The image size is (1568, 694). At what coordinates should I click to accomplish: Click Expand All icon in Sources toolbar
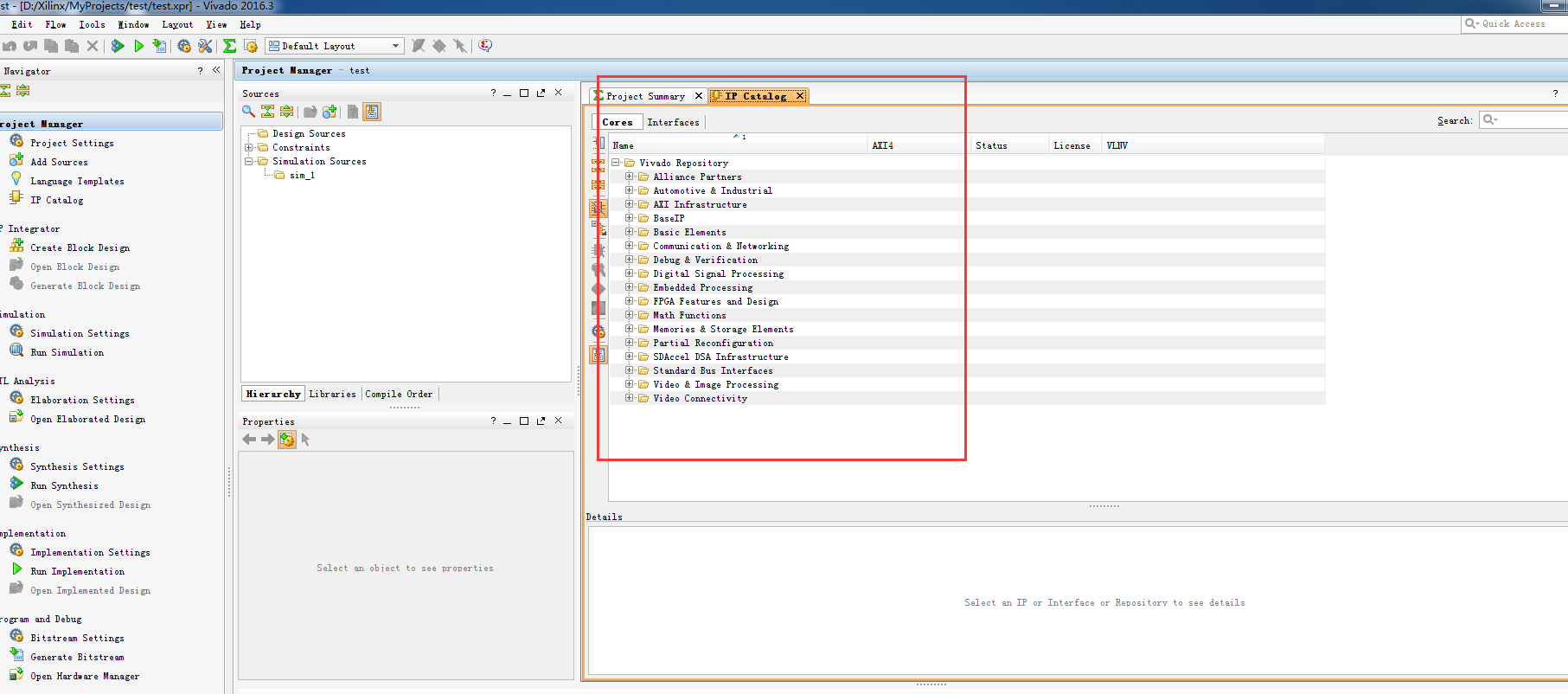click(x=286, y=111)
